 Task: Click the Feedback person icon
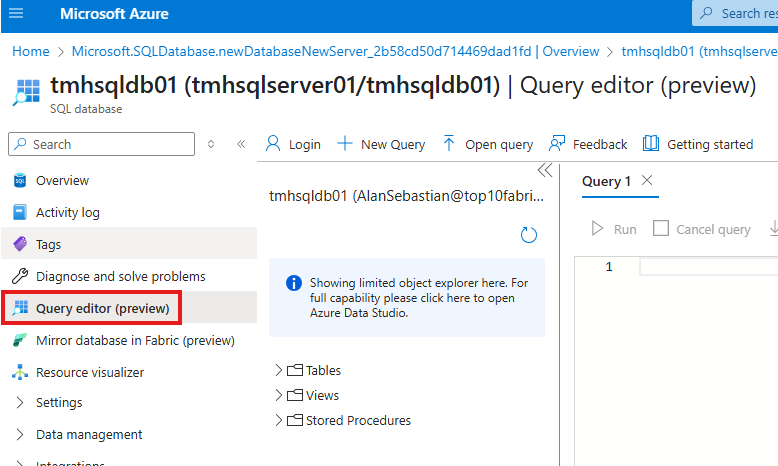point(557,144)
